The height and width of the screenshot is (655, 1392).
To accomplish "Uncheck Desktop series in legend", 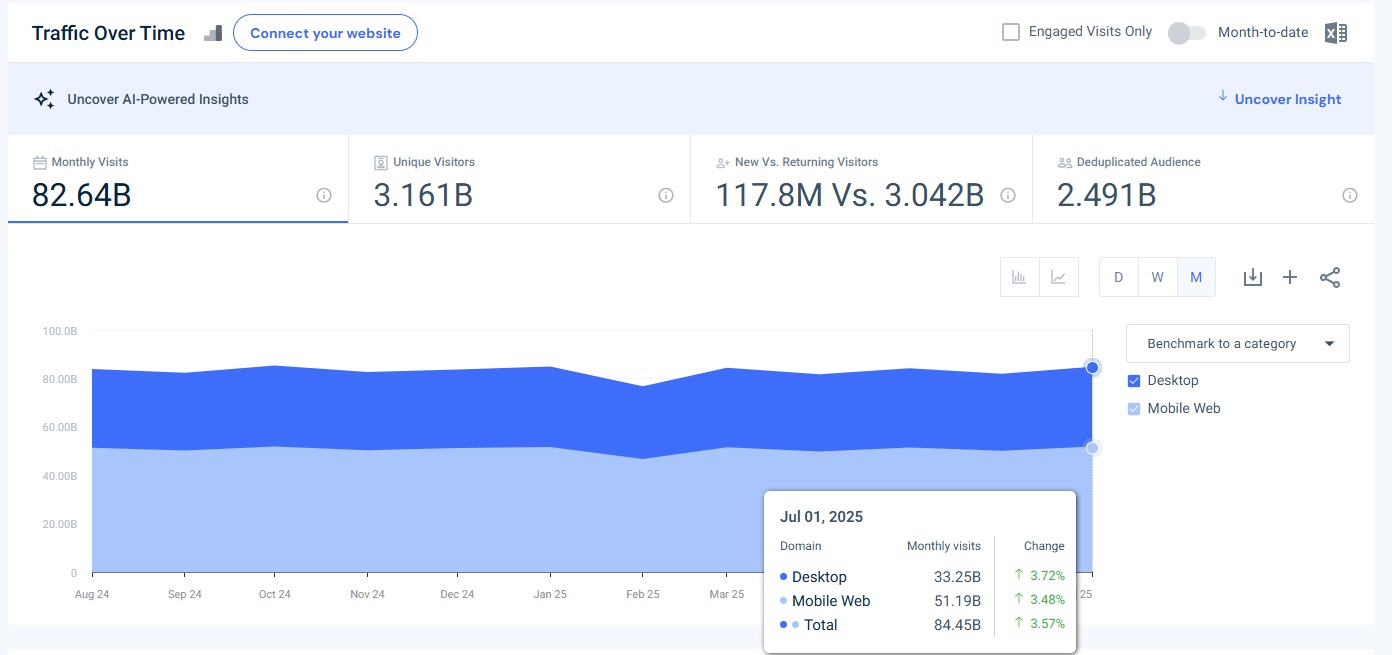I will point(1134,381).
